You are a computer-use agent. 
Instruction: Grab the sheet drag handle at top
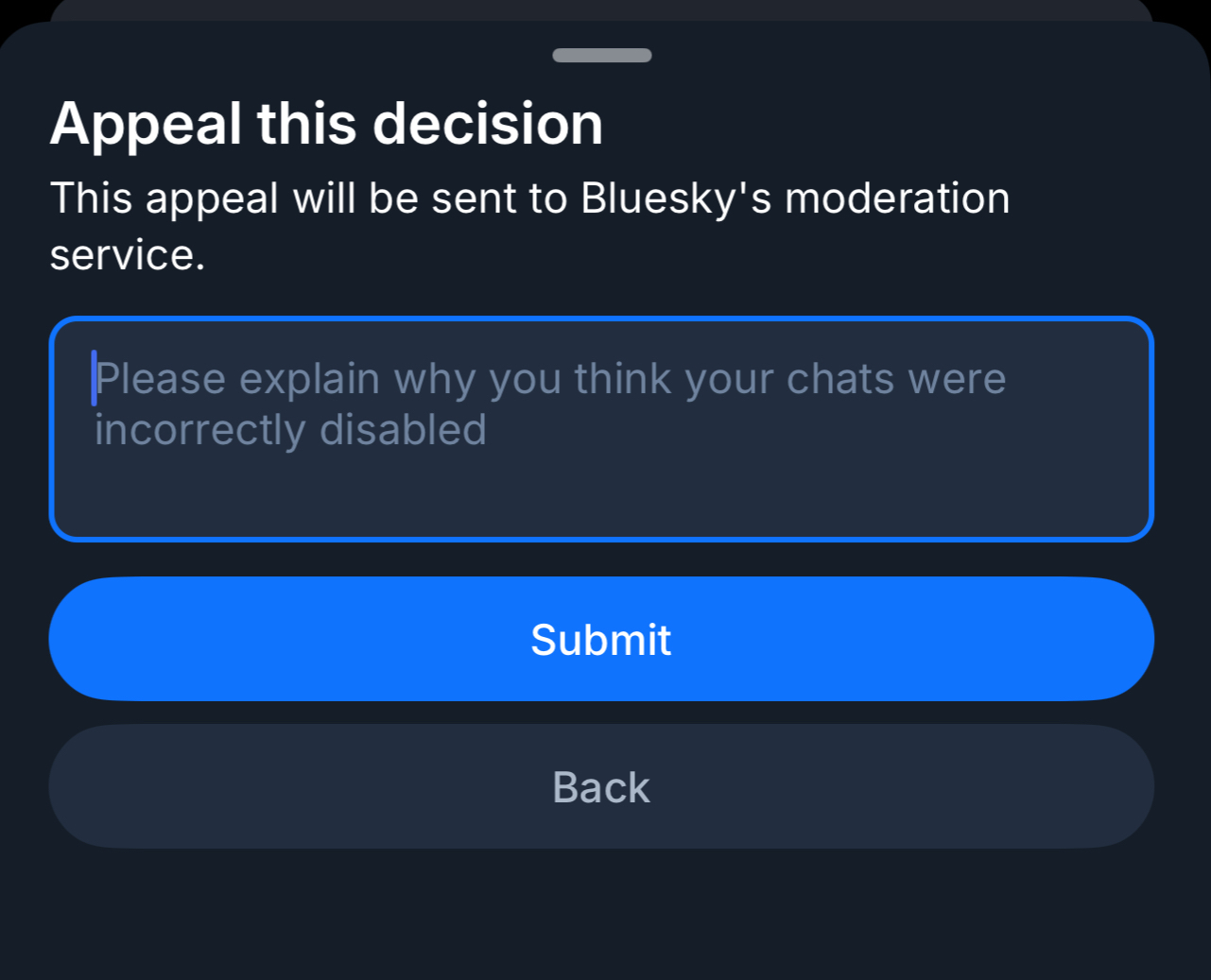tap(601, 55)
